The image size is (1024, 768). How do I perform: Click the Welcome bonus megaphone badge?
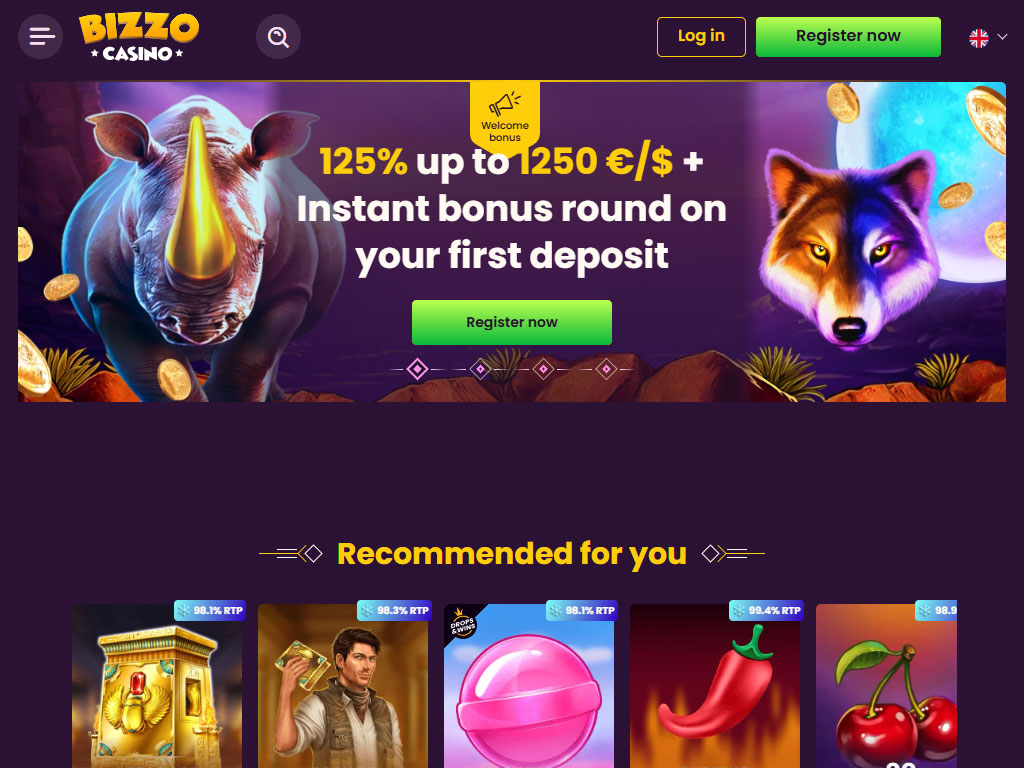pos(505,116)
